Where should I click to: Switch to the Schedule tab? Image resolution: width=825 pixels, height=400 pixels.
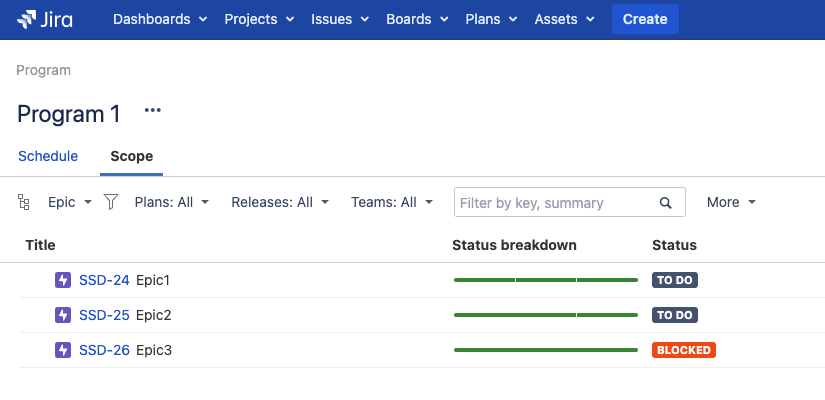(x=48, y=156)
